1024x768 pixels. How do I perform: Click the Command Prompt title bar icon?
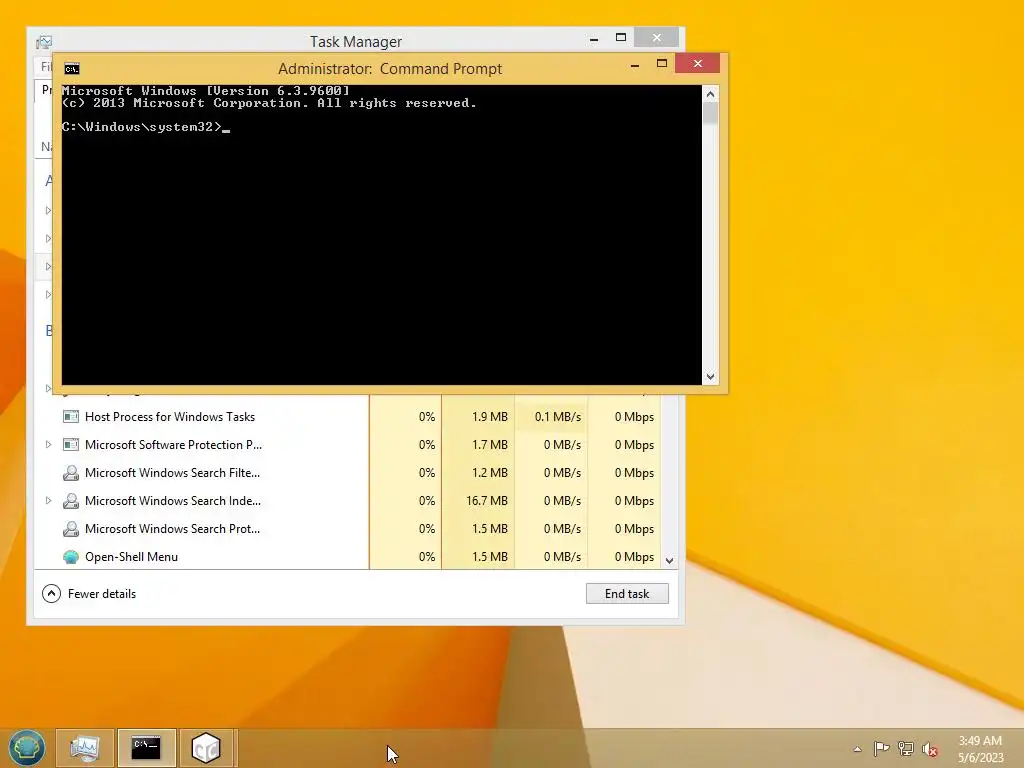pos(72,69)
